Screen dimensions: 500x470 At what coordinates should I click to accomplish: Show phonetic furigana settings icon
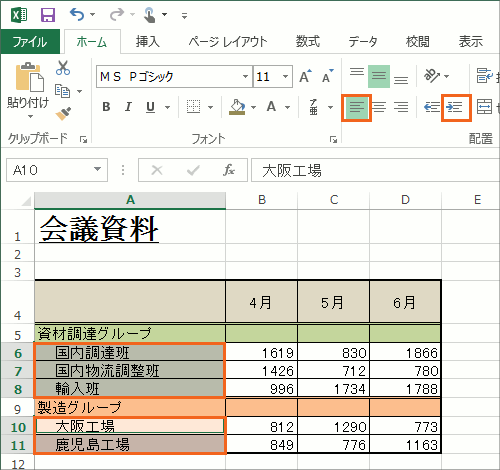point(313,107)
